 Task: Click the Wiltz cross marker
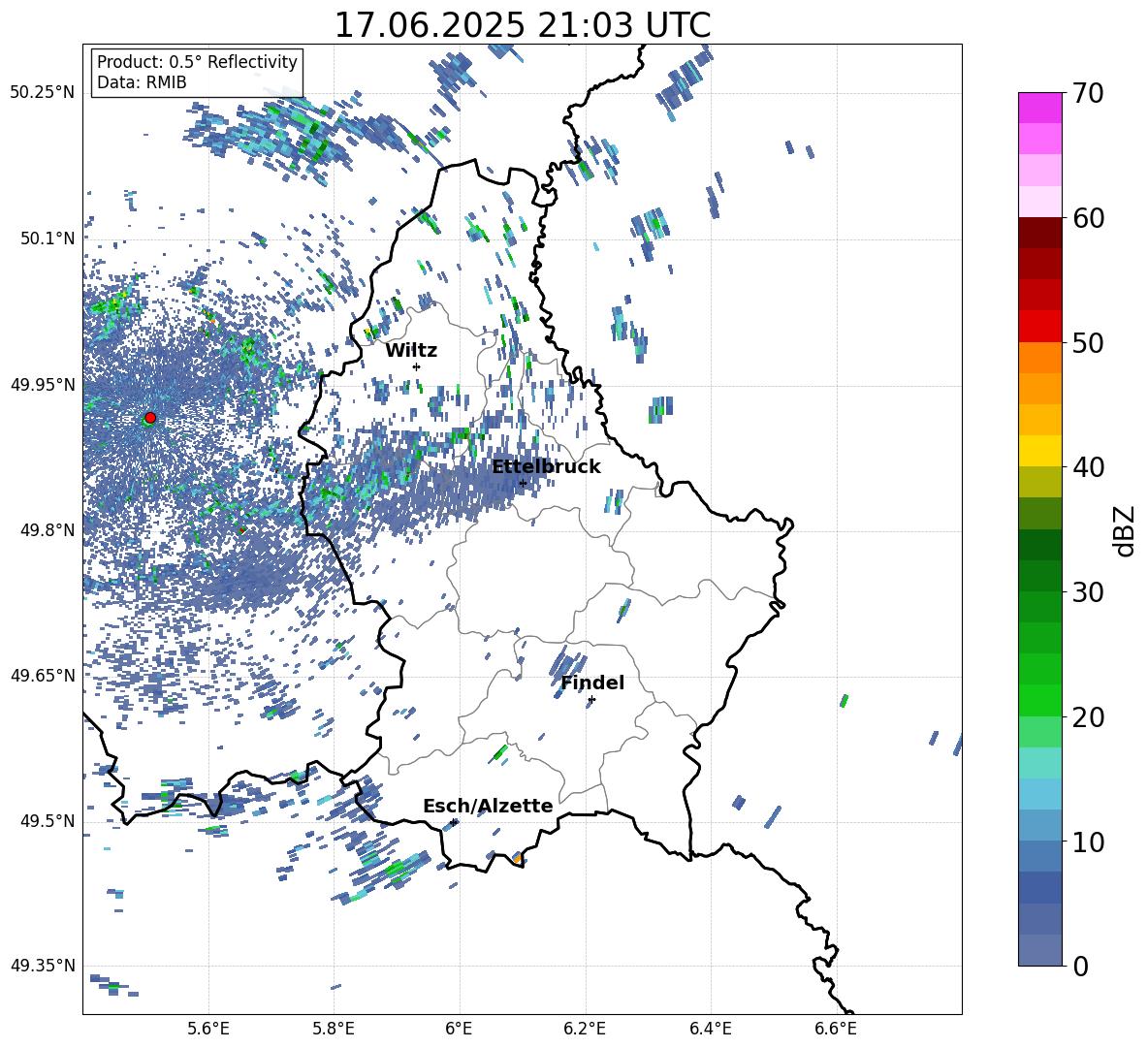417,366
